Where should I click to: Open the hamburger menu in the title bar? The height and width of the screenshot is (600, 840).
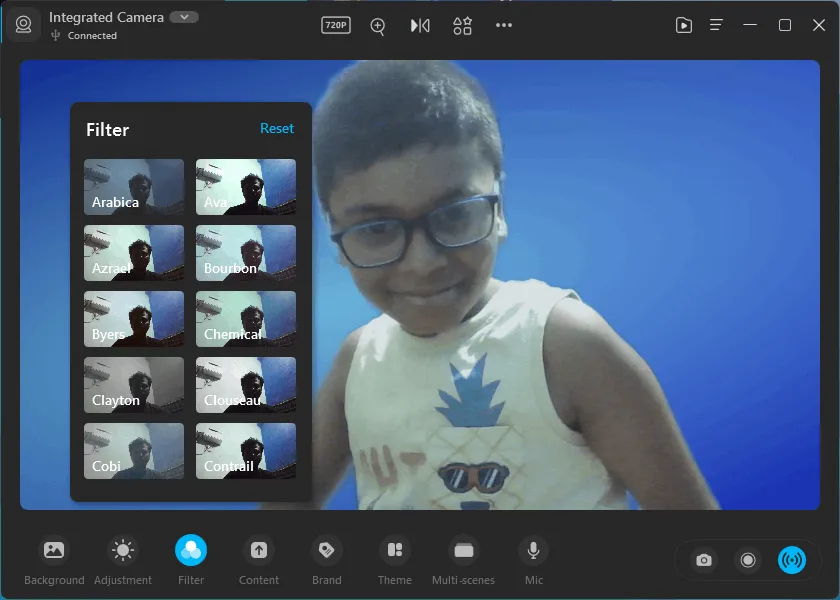coord(717,25)
